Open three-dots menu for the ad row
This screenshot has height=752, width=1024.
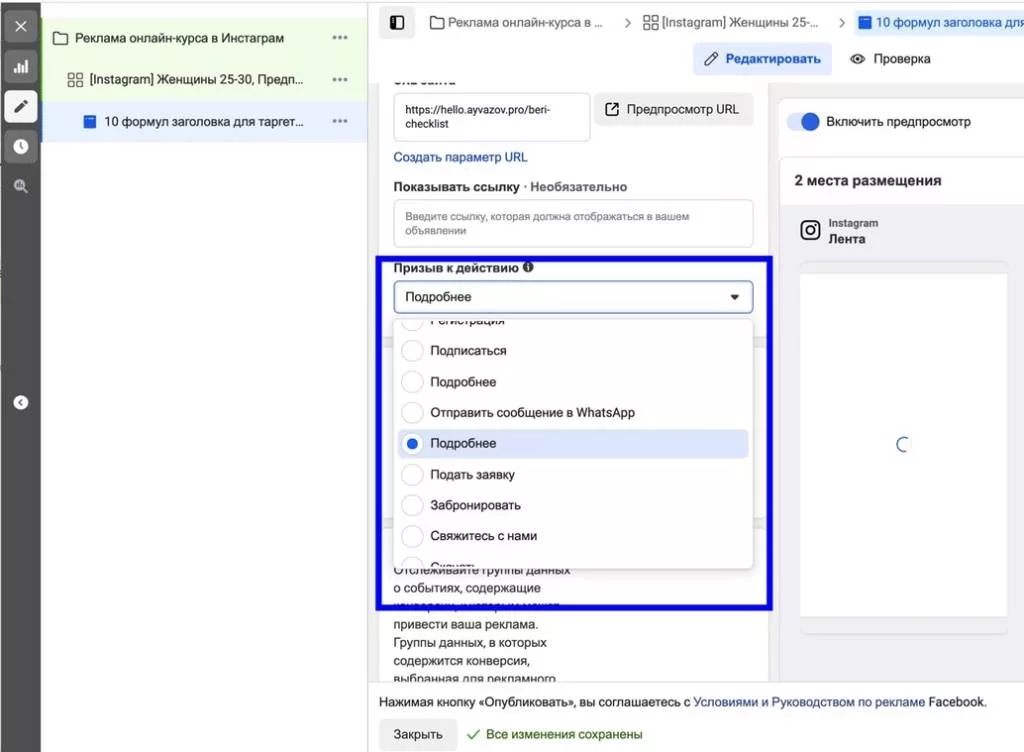coord(340,121)
